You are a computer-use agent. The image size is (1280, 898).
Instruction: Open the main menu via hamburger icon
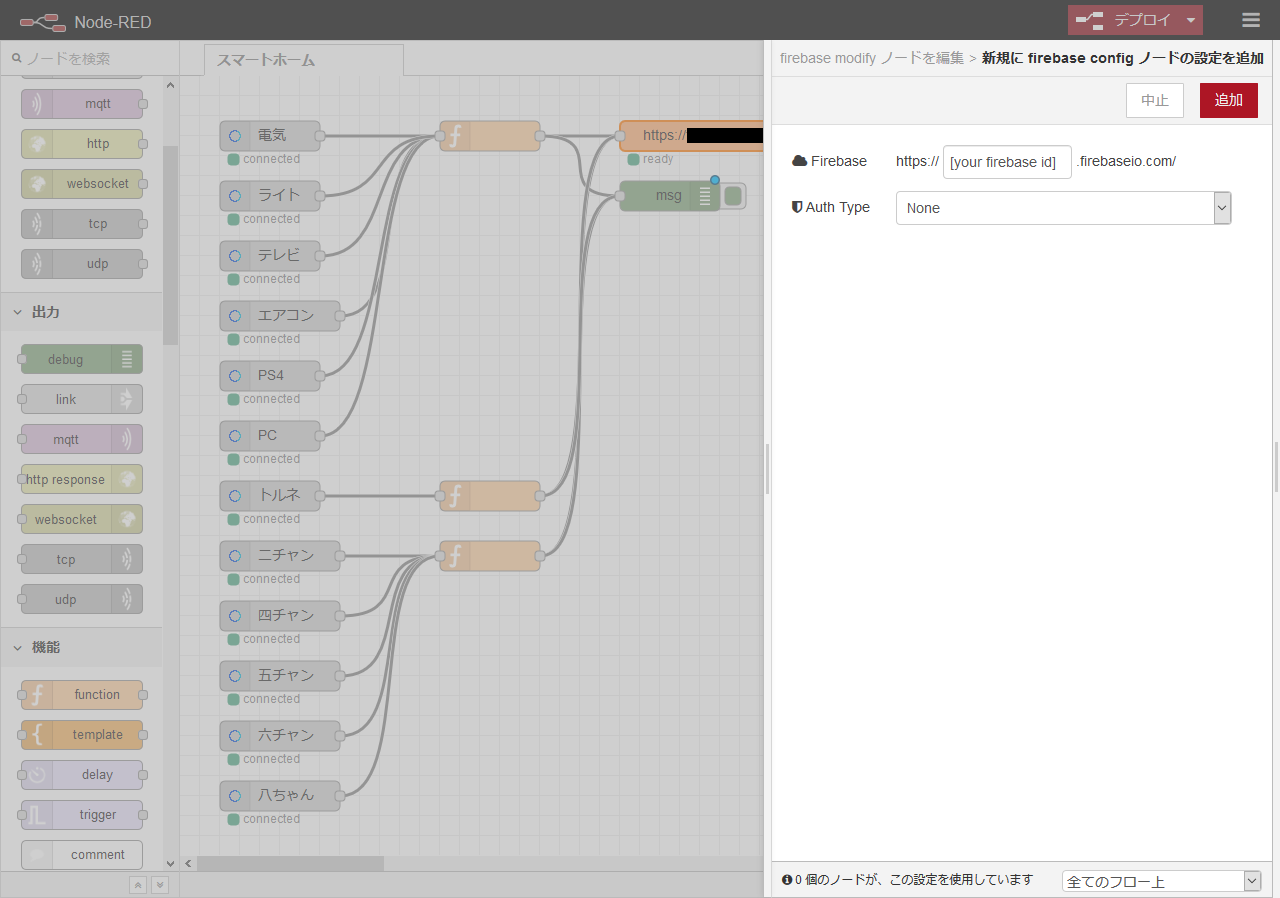click(x=1249, y=20)
